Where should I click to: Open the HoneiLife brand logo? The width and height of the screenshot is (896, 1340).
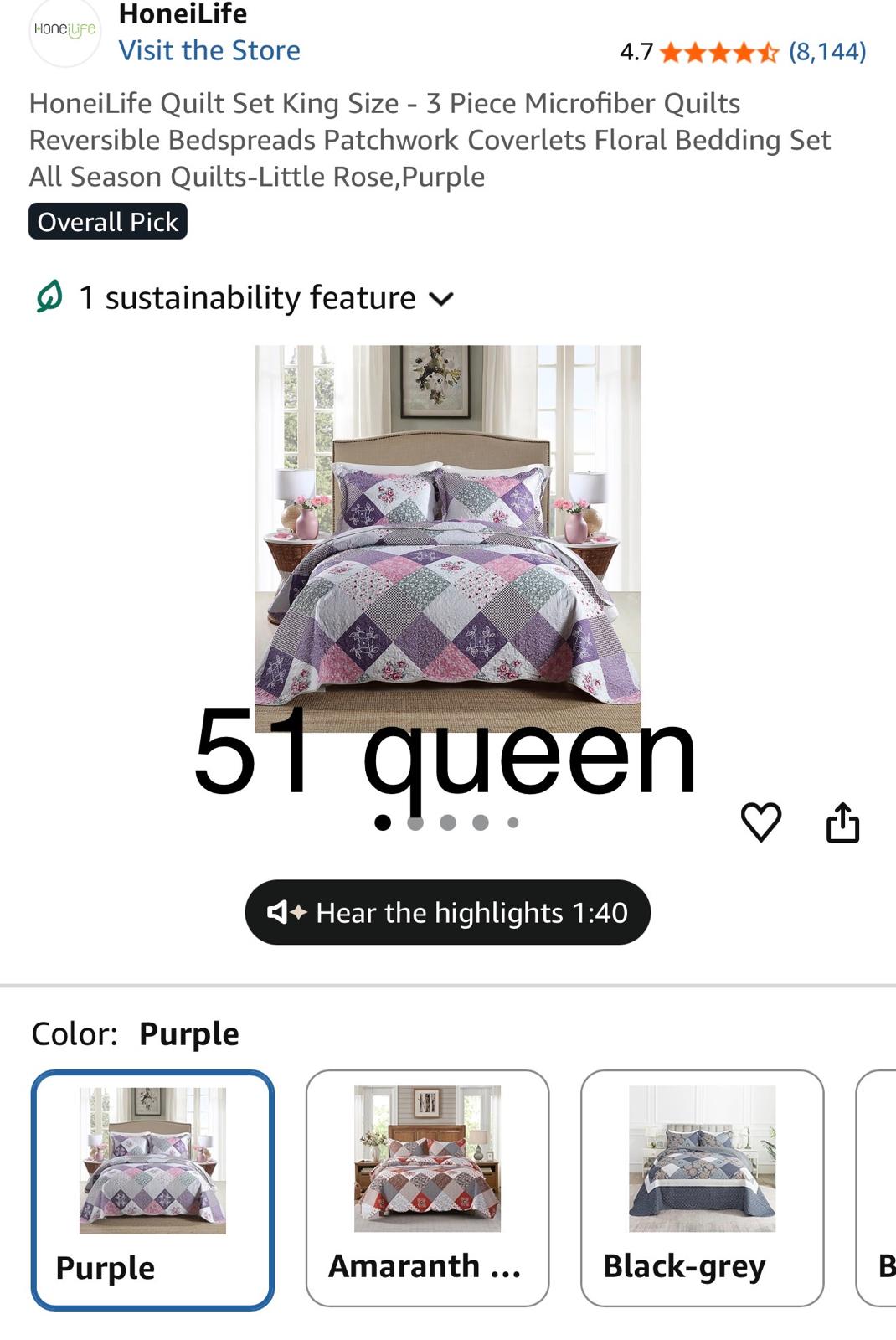click(64, 30)
